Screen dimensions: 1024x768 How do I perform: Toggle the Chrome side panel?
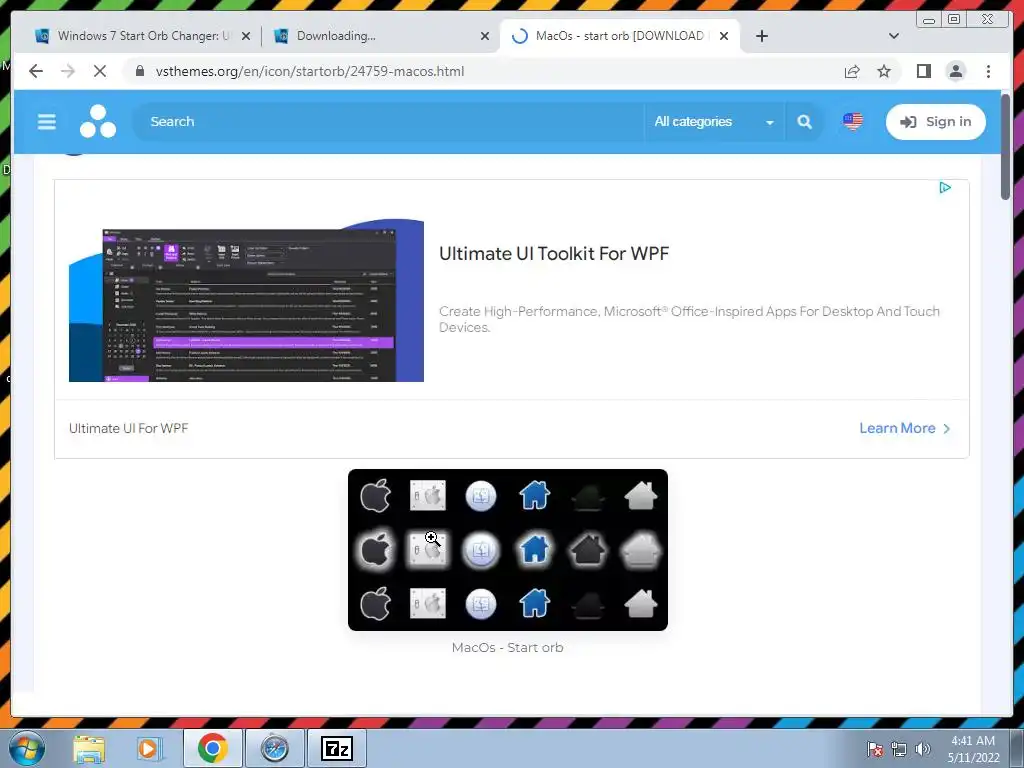coord(923,71)
